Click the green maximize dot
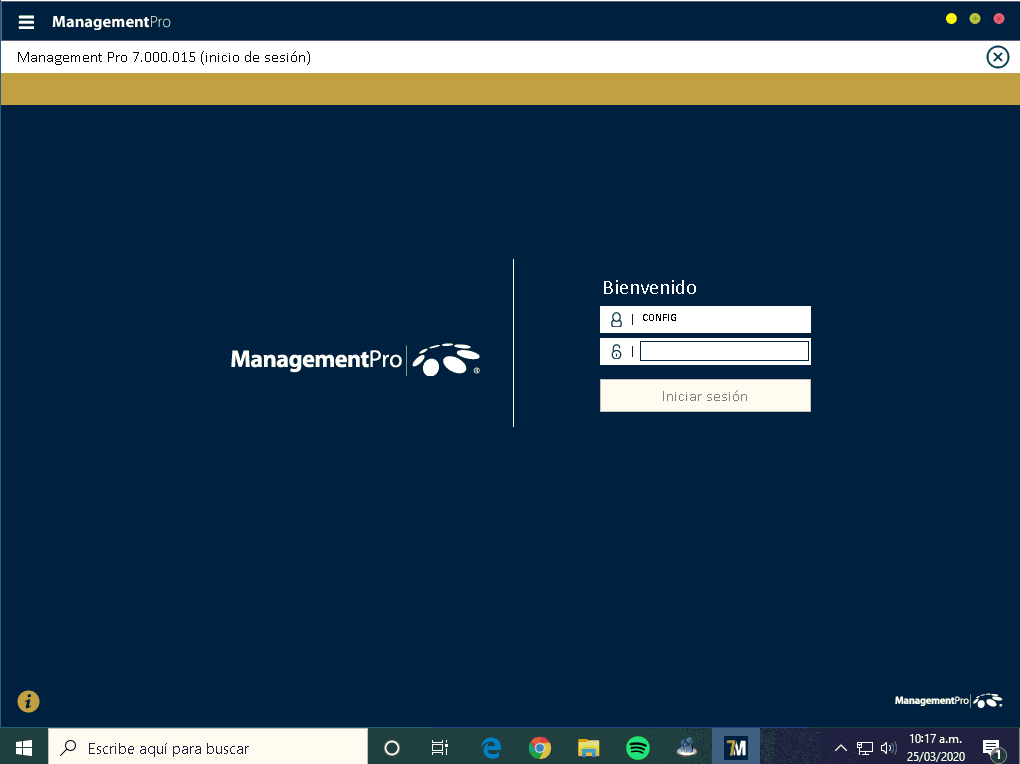The width and height of the screenshot is (1020, 764). coord(975,19)
